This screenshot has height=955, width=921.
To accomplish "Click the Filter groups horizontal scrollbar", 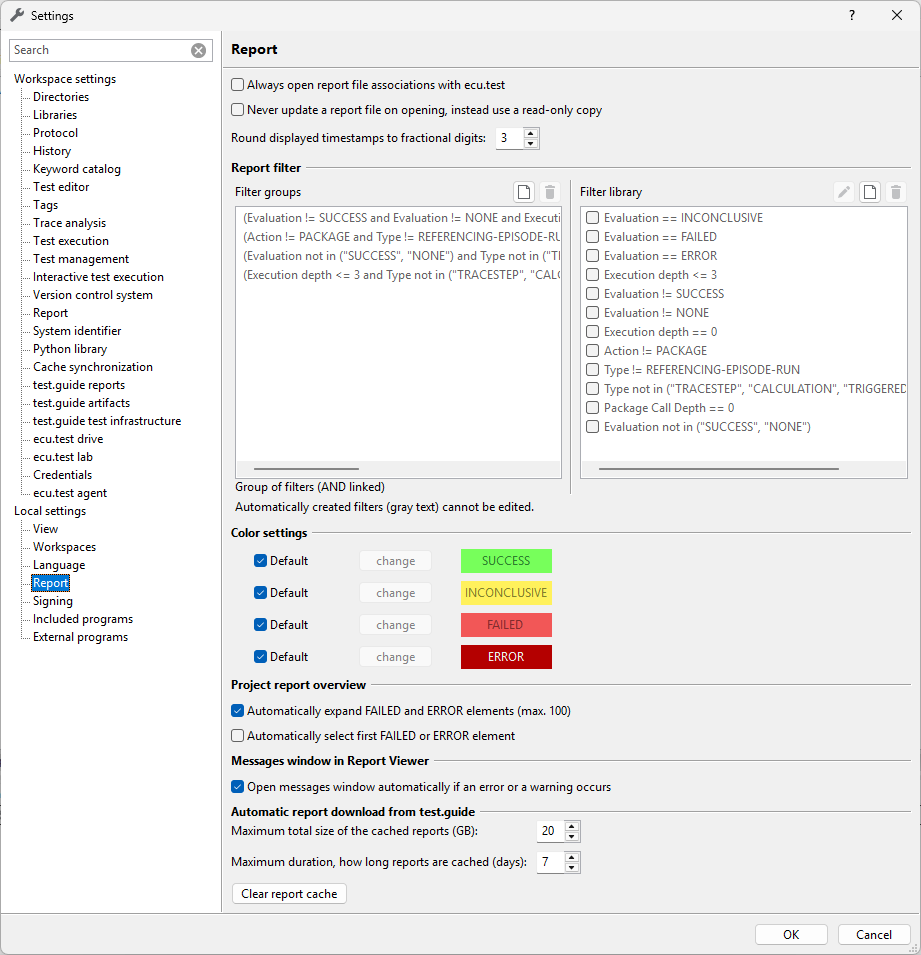I will point(306,468).
